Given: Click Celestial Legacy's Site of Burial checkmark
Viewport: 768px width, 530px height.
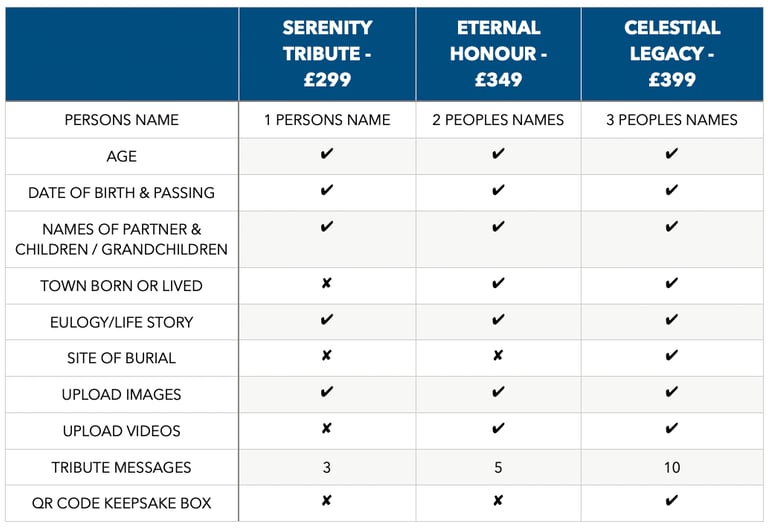Looking at the screenshot, I should pos(672,355).
